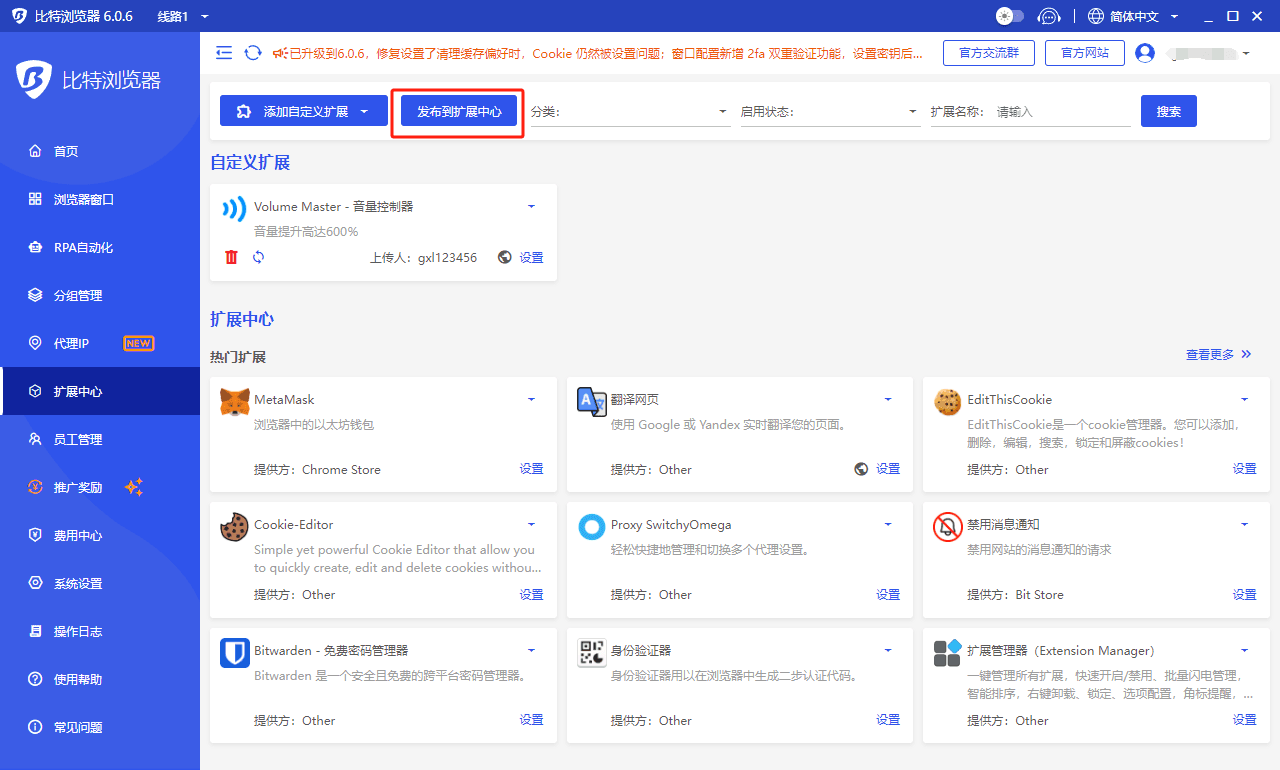Image resolution: width=1280 pixels, height=770 pixels.
Task: Click 添加自定义扩展 button
Action: point(304,111)
